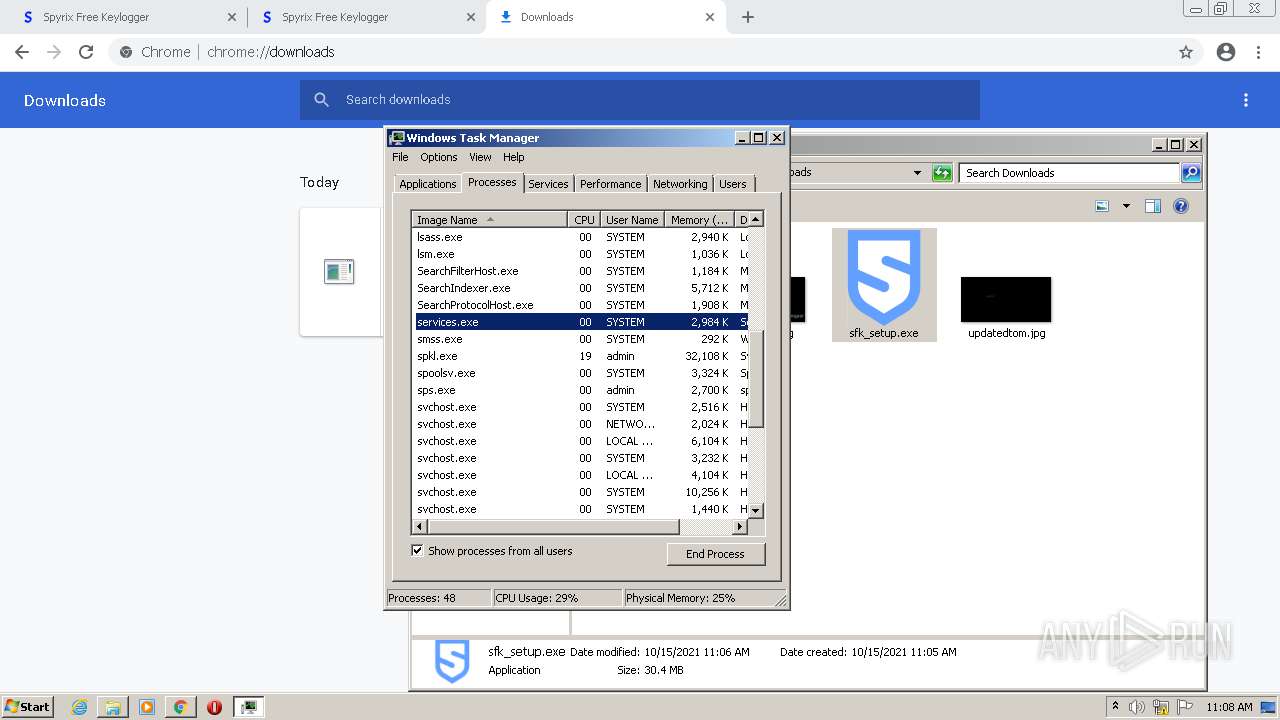
Task: Toggle the Explorer preview pane
Action: (1153, 206)
